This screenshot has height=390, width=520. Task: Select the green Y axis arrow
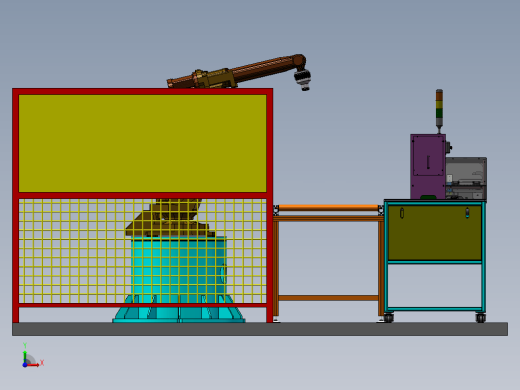click(x=25, y=356)
